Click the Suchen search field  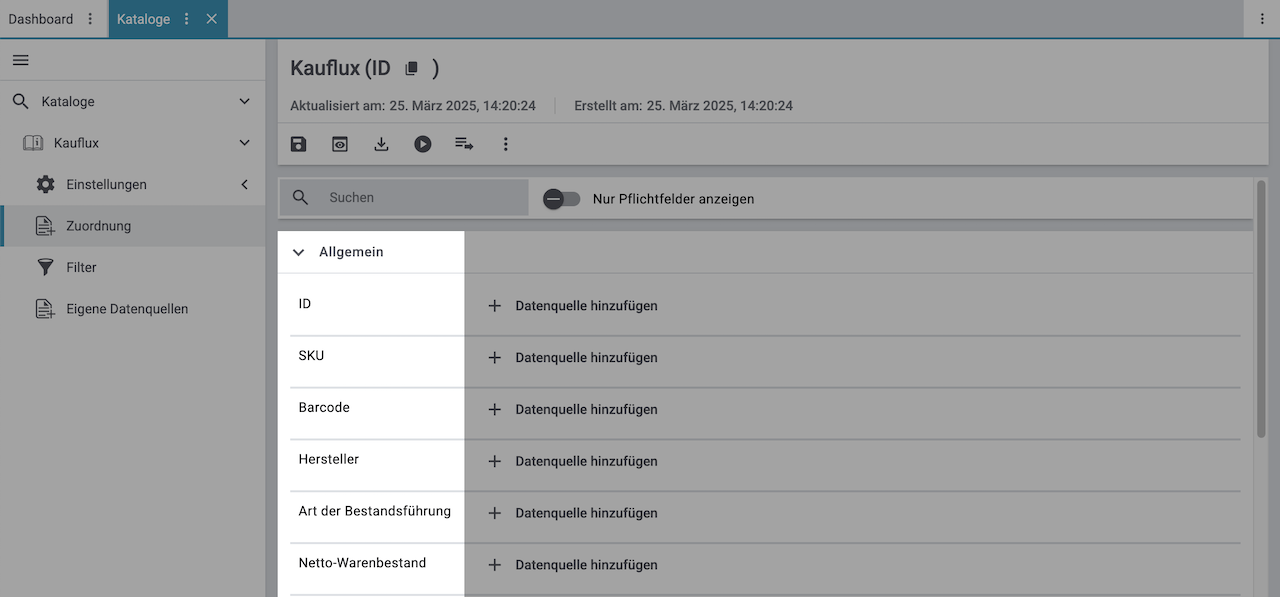click(420, 198)
